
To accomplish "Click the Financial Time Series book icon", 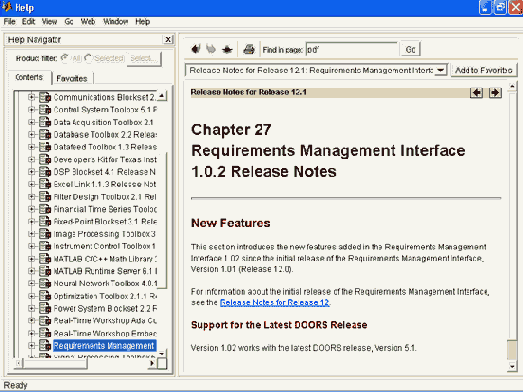I will point(45,209).
